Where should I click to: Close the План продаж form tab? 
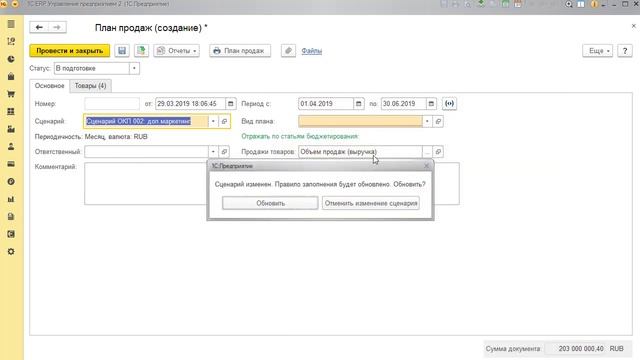pos(633,26)
